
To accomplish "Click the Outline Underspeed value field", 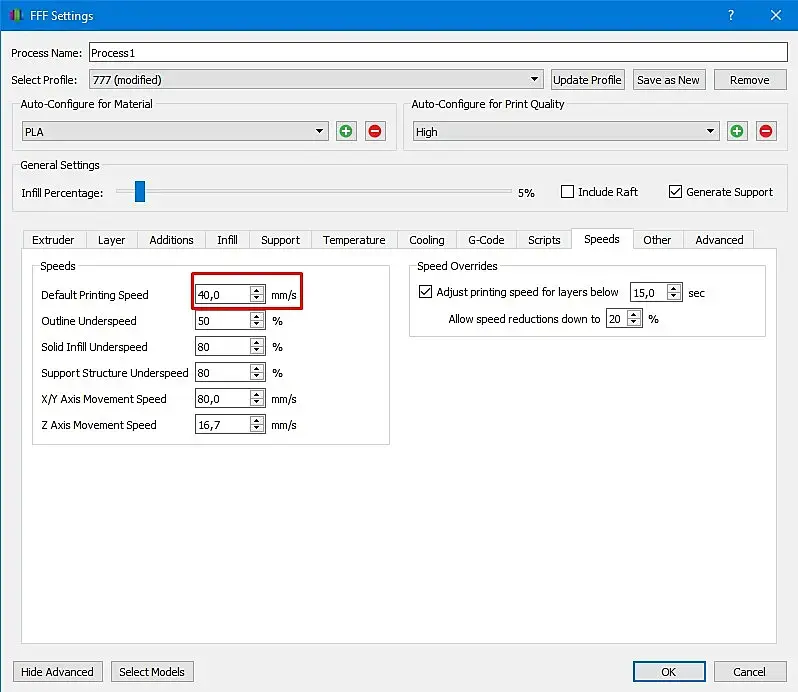I will point(223,321).
